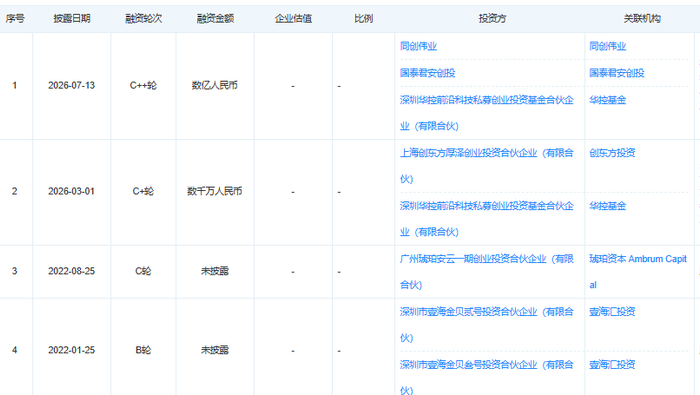Click 壹海汇投资 link beside the 金贝贰号 investor
The image size is (700, 395).
[x=612, y=312]
